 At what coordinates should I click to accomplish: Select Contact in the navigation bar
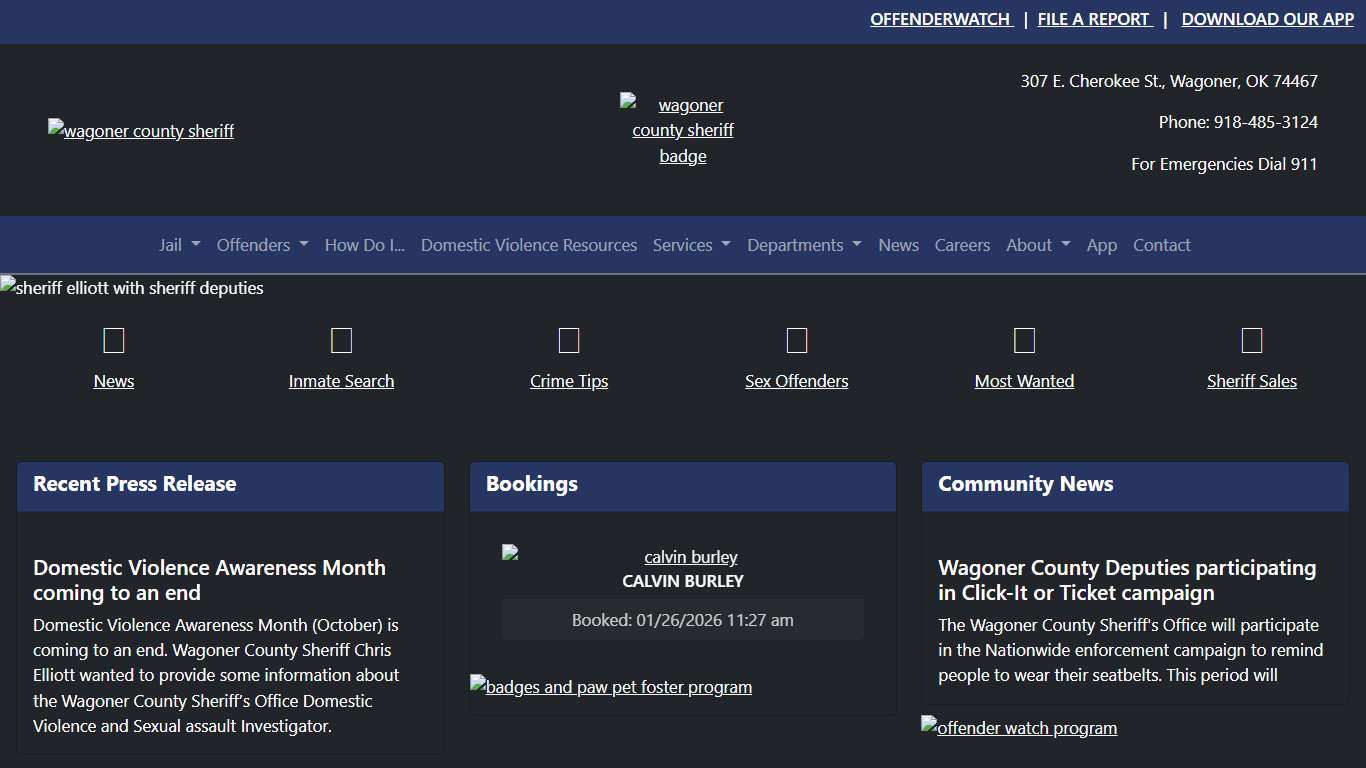1161,245
